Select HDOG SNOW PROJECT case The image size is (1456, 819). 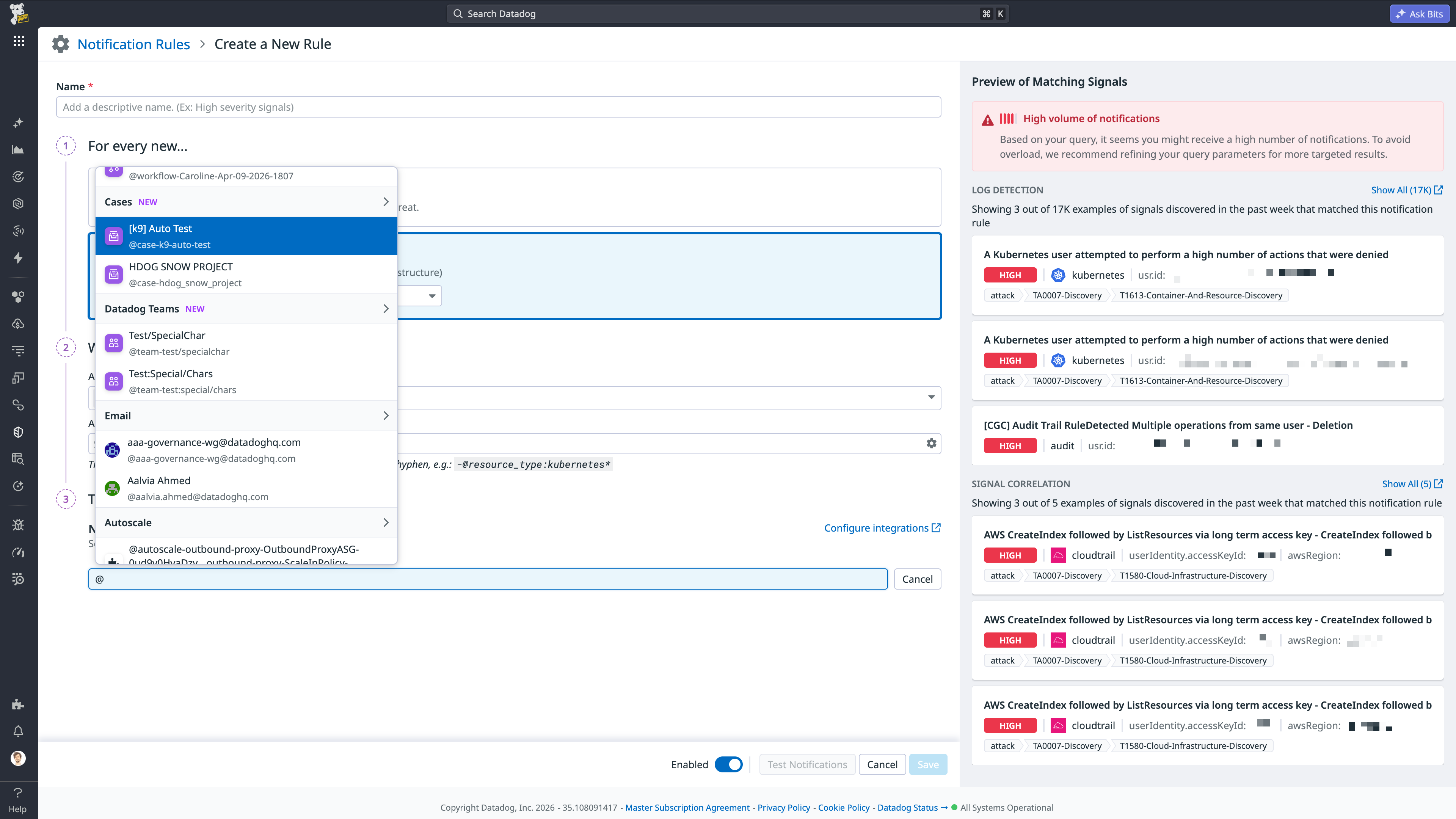click(x=246, y=275)
